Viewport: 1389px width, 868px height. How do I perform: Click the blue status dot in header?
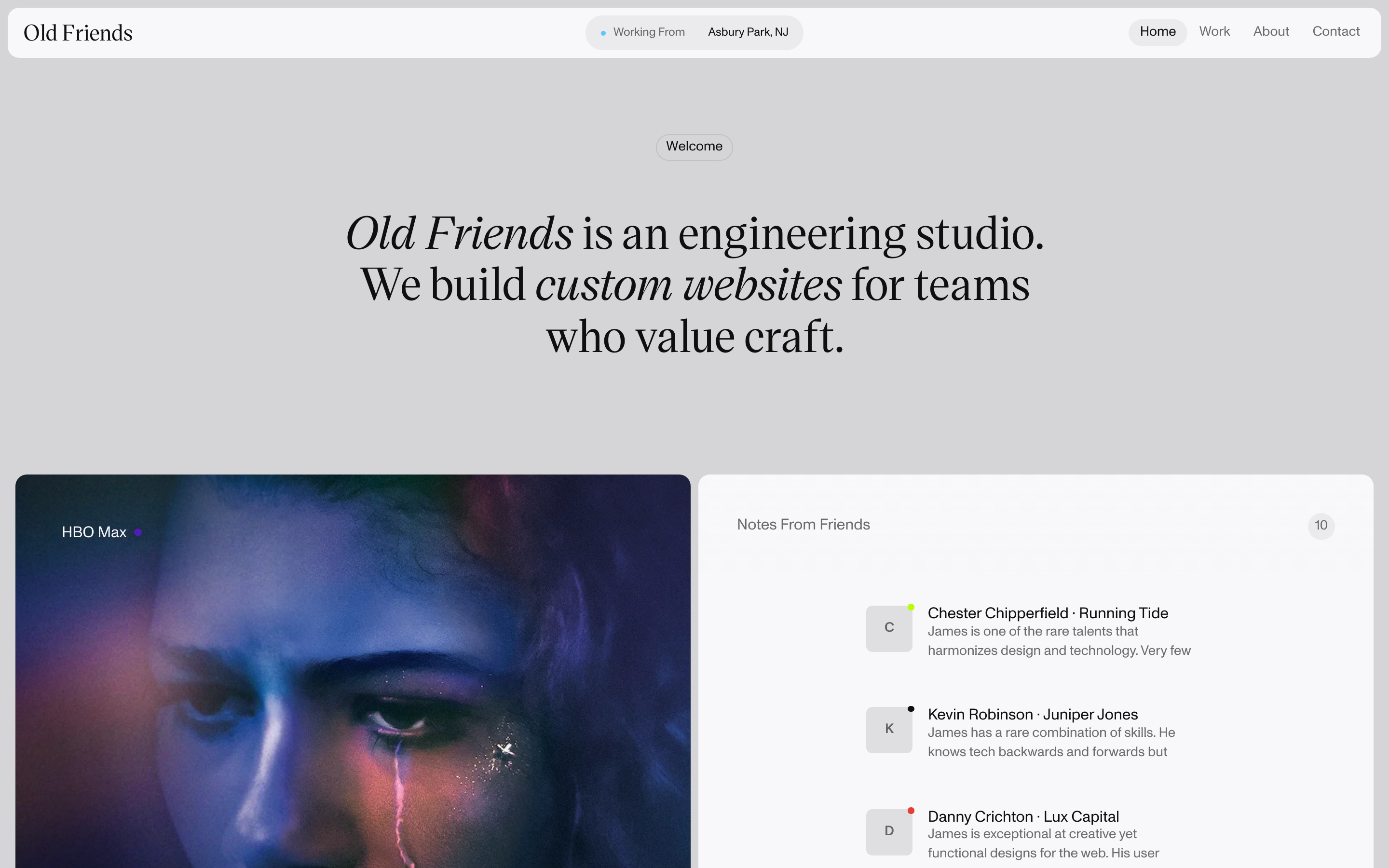click(x=603, y=33)
